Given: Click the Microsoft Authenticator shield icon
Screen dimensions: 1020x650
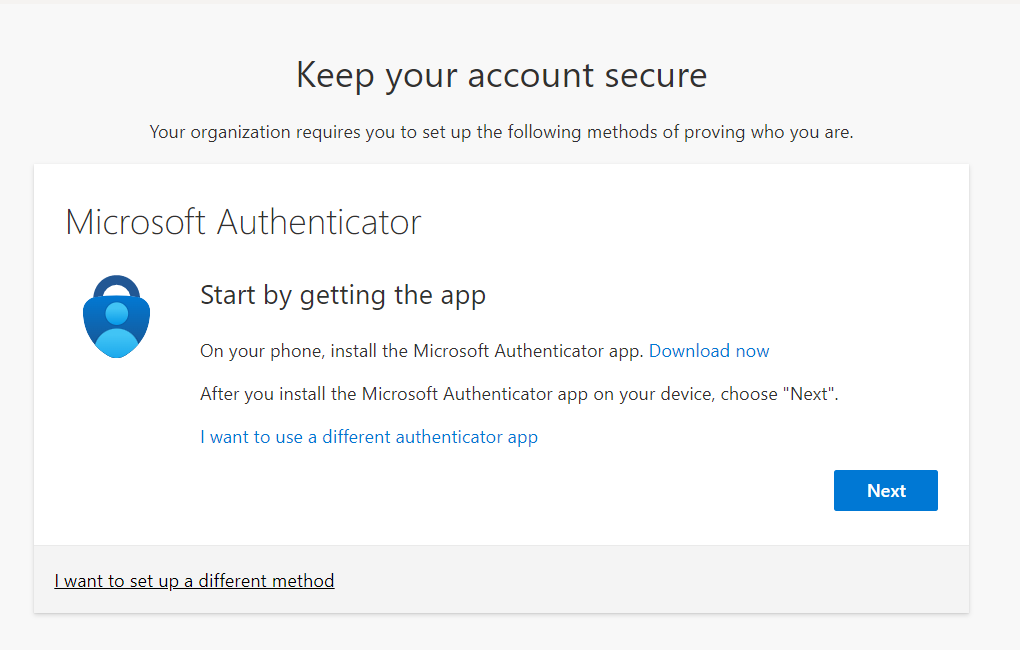Looking at the screenshot, I should pos(116,318).
